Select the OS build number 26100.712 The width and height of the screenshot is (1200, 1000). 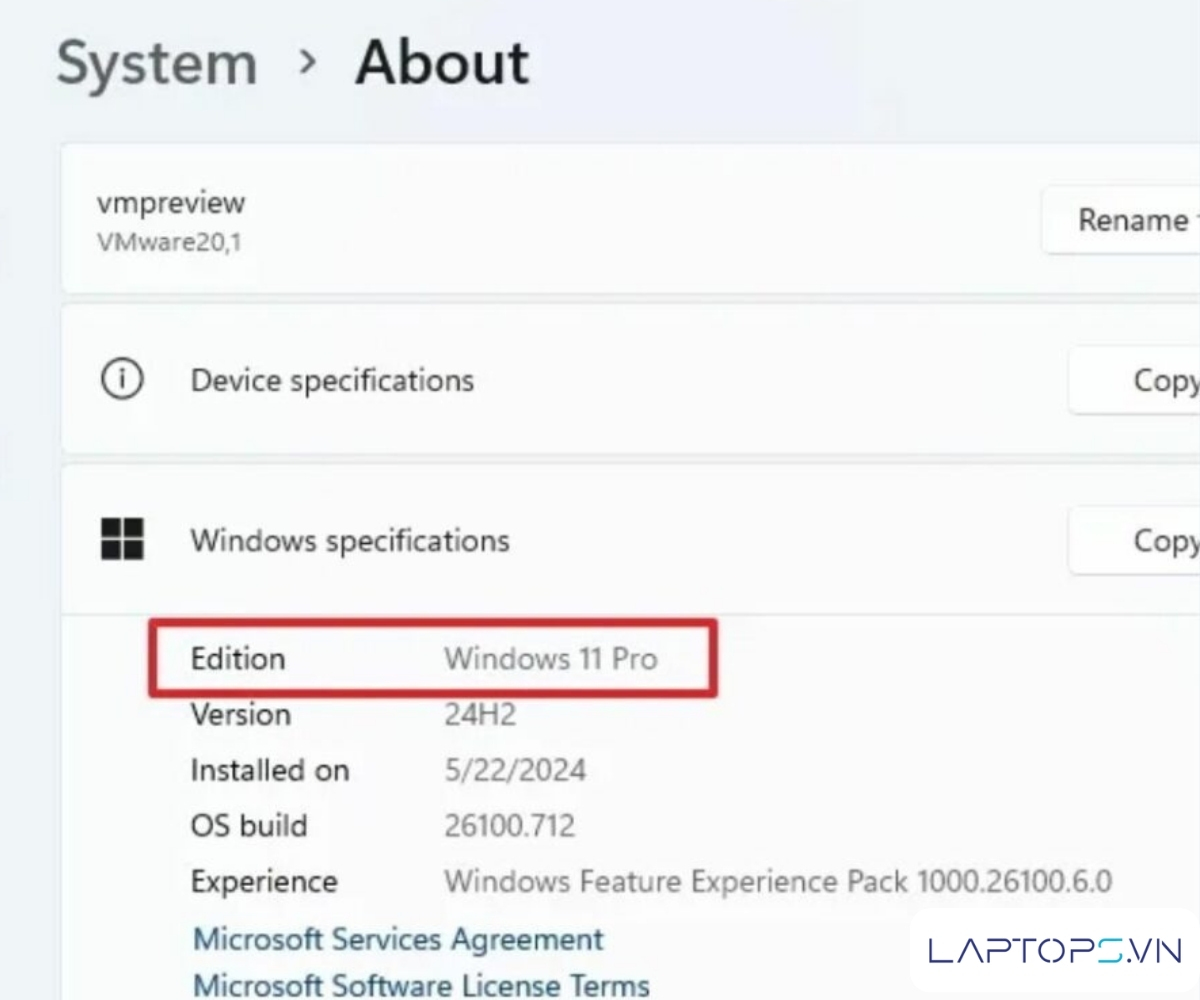click(x=510, y=826)
